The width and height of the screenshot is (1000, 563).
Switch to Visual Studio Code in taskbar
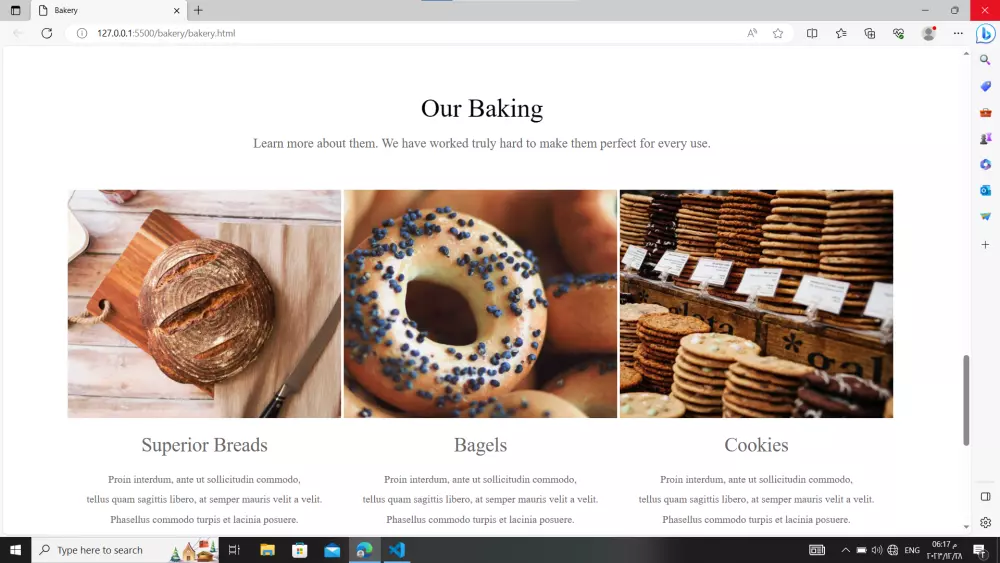[x=397, y=550]
